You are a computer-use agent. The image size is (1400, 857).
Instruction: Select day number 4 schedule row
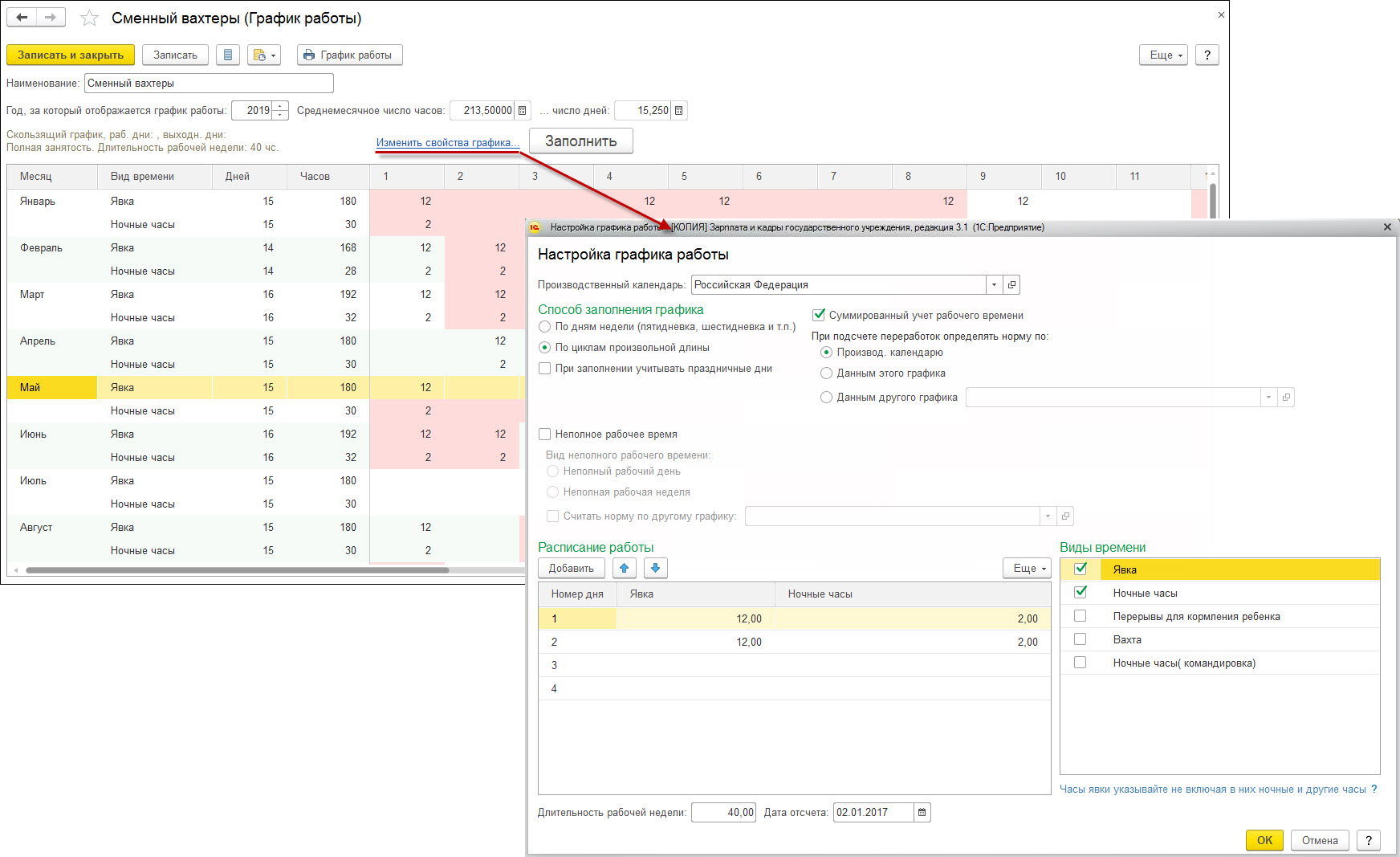pos(794,688)
